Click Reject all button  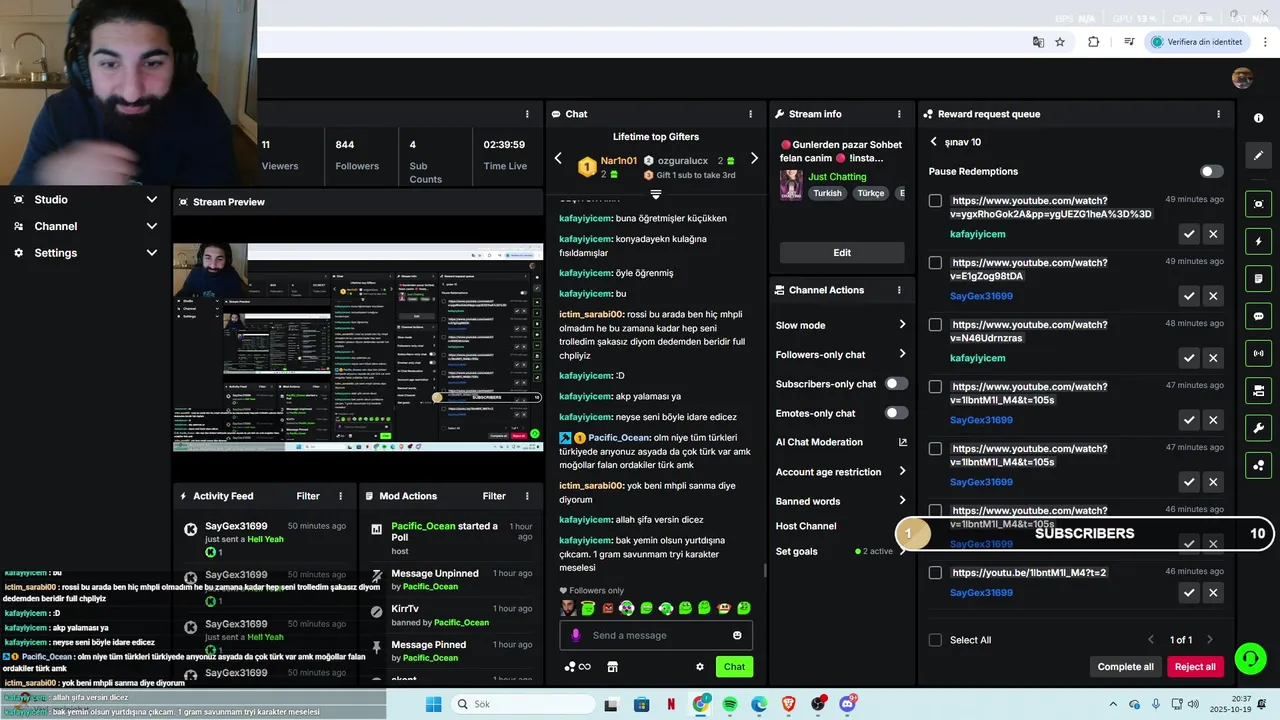1195,667
